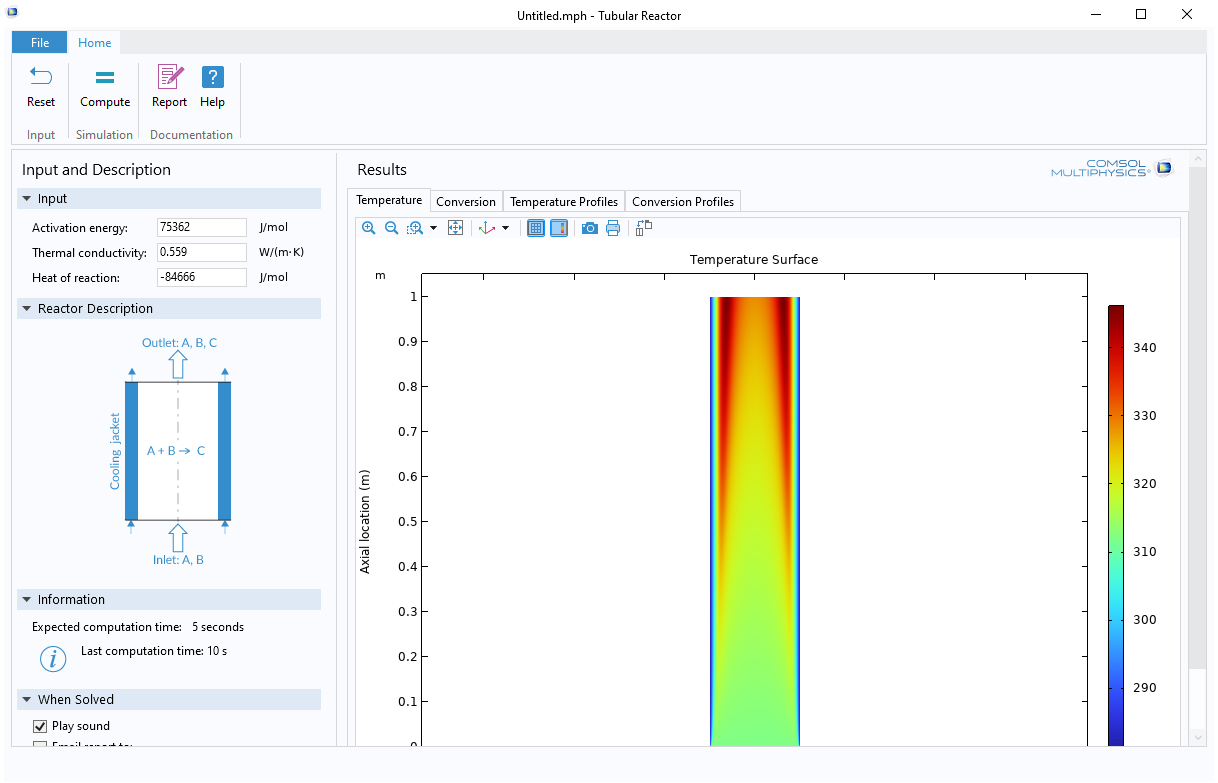Open the zoom box dropdown arrow
1218x783 pixels.
click(433, 228)
